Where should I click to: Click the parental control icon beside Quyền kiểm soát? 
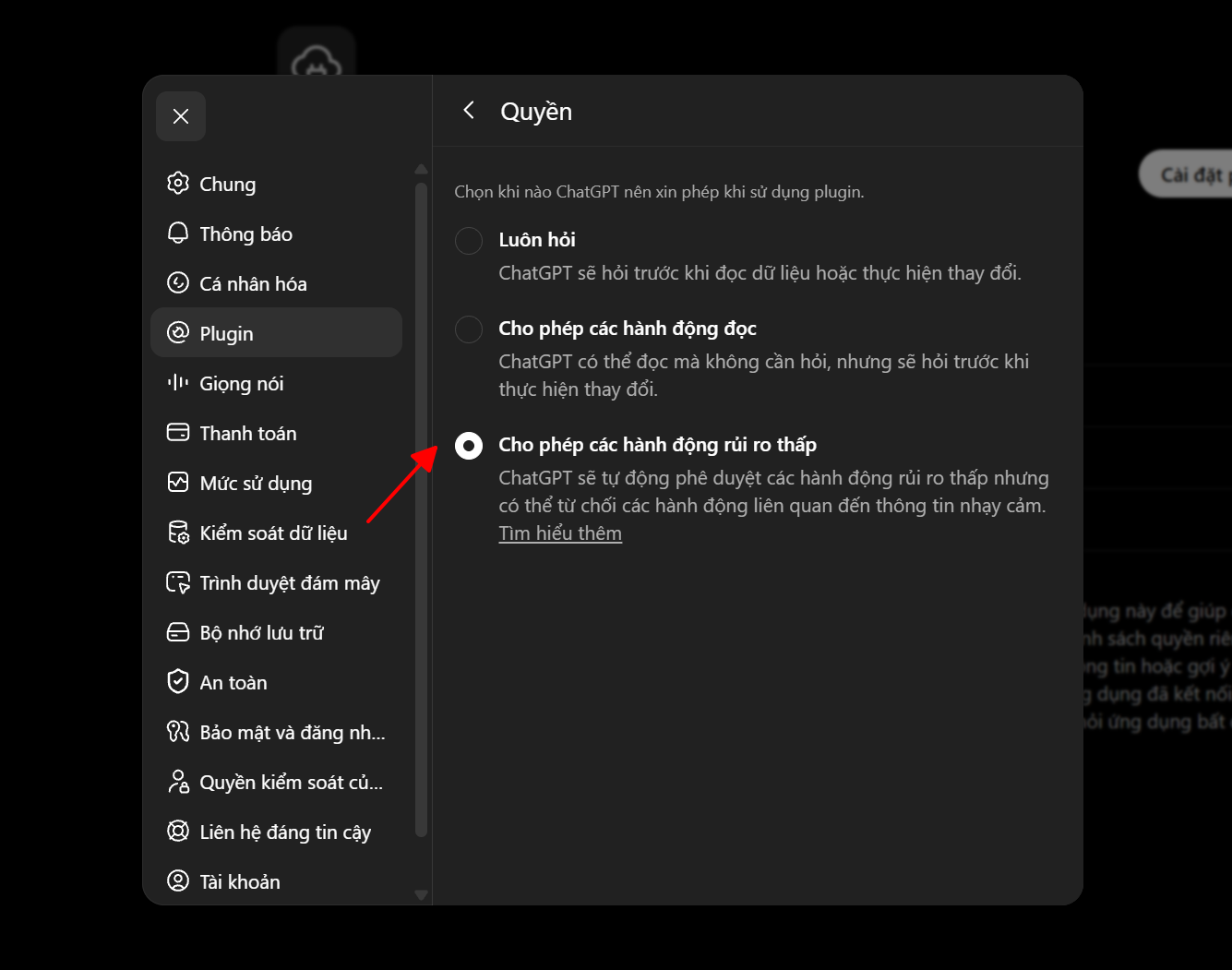coord(178,782)
